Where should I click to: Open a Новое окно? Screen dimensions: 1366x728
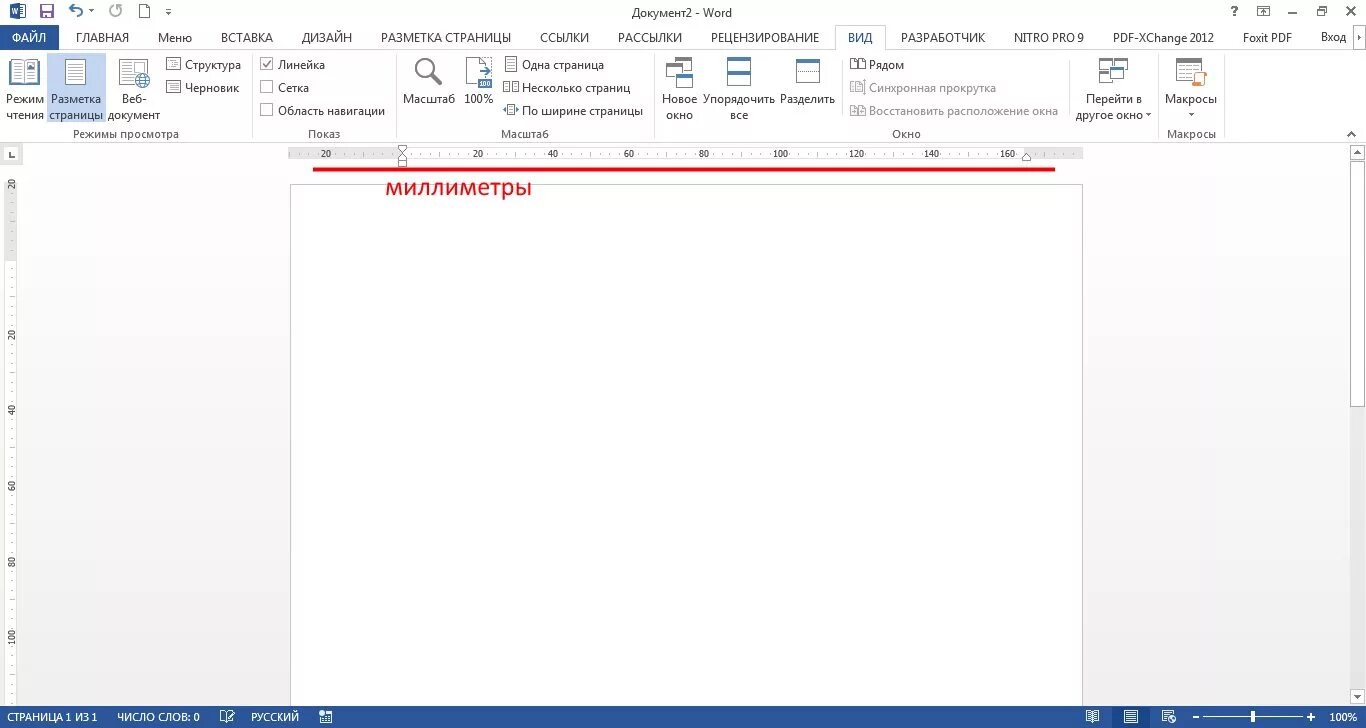pos(679,90)
